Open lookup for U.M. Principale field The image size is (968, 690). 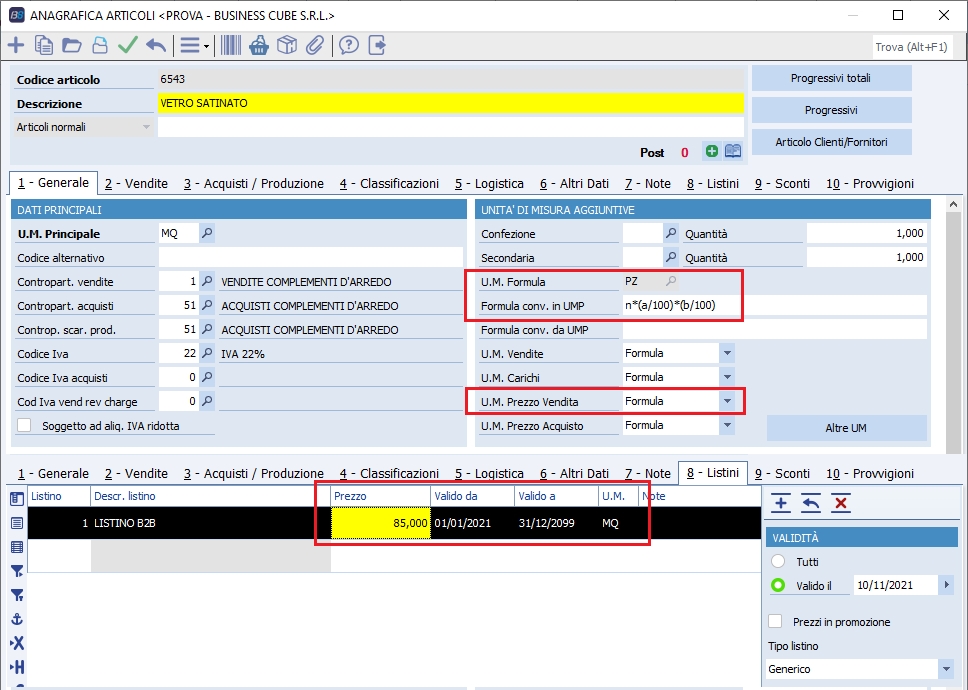(207, 234)
